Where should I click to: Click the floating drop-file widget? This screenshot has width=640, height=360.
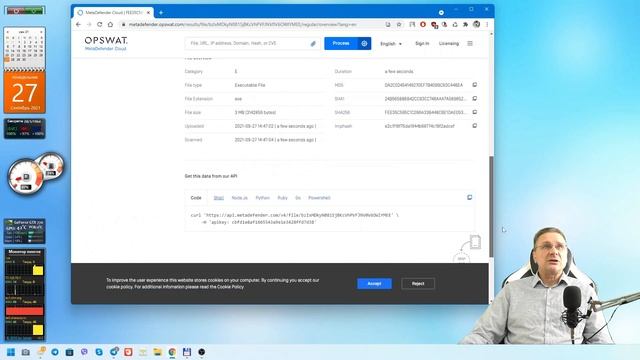point(468,249)
